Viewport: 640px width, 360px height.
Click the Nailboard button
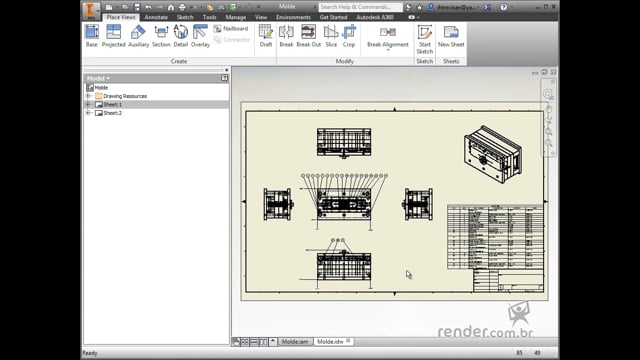[x=231, y=29]
